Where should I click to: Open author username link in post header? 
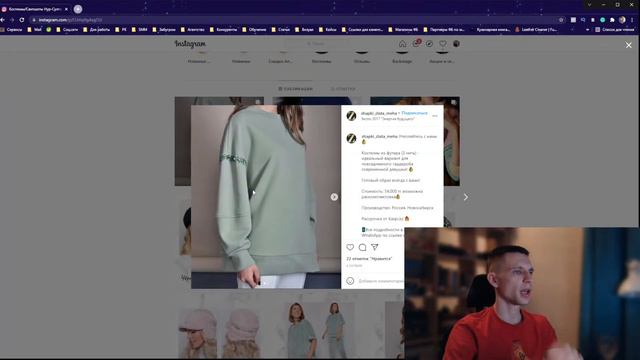pyautogui.click(x=379, y=113)
